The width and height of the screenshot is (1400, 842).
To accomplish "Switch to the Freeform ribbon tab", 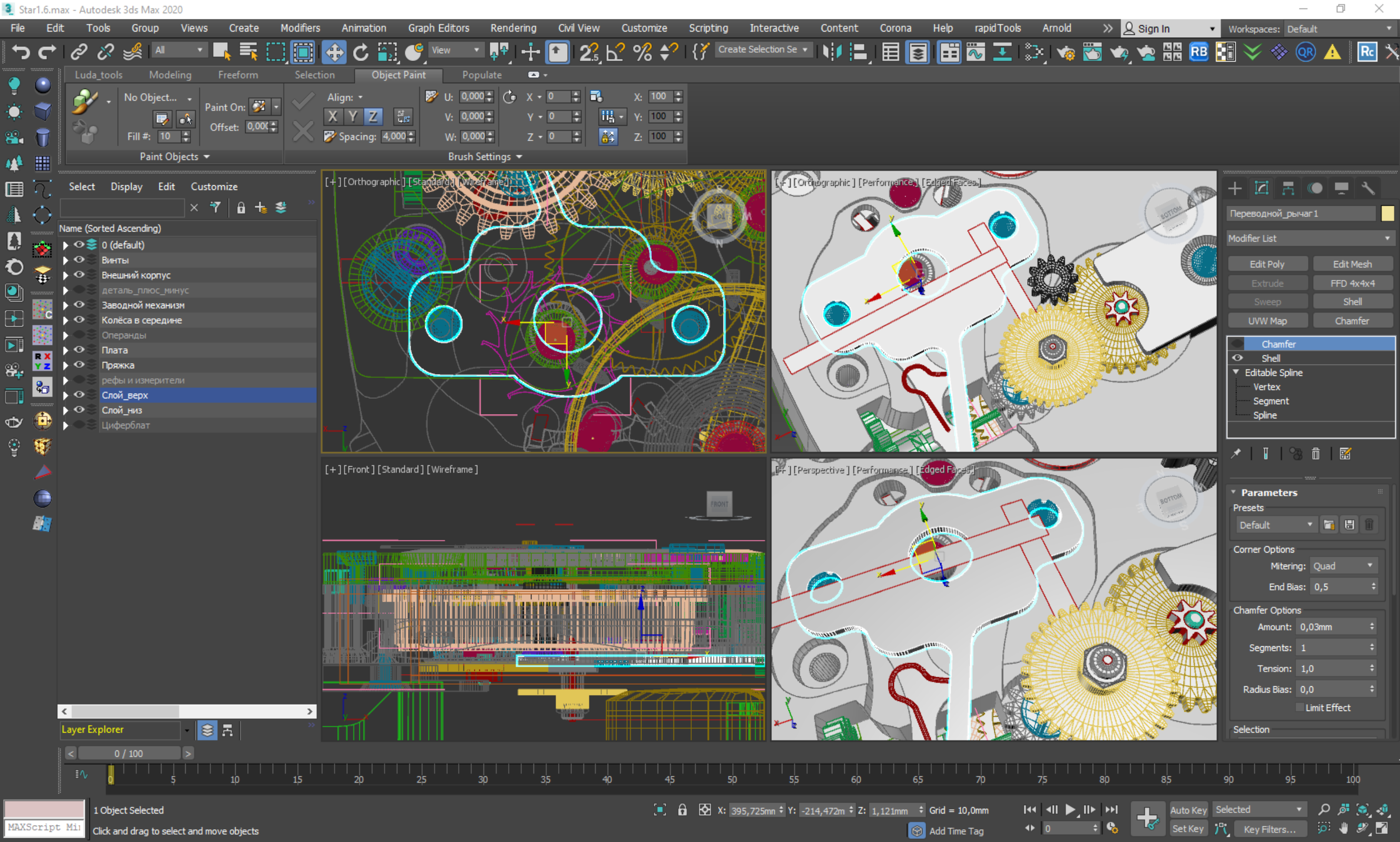I will coord(238,74).
